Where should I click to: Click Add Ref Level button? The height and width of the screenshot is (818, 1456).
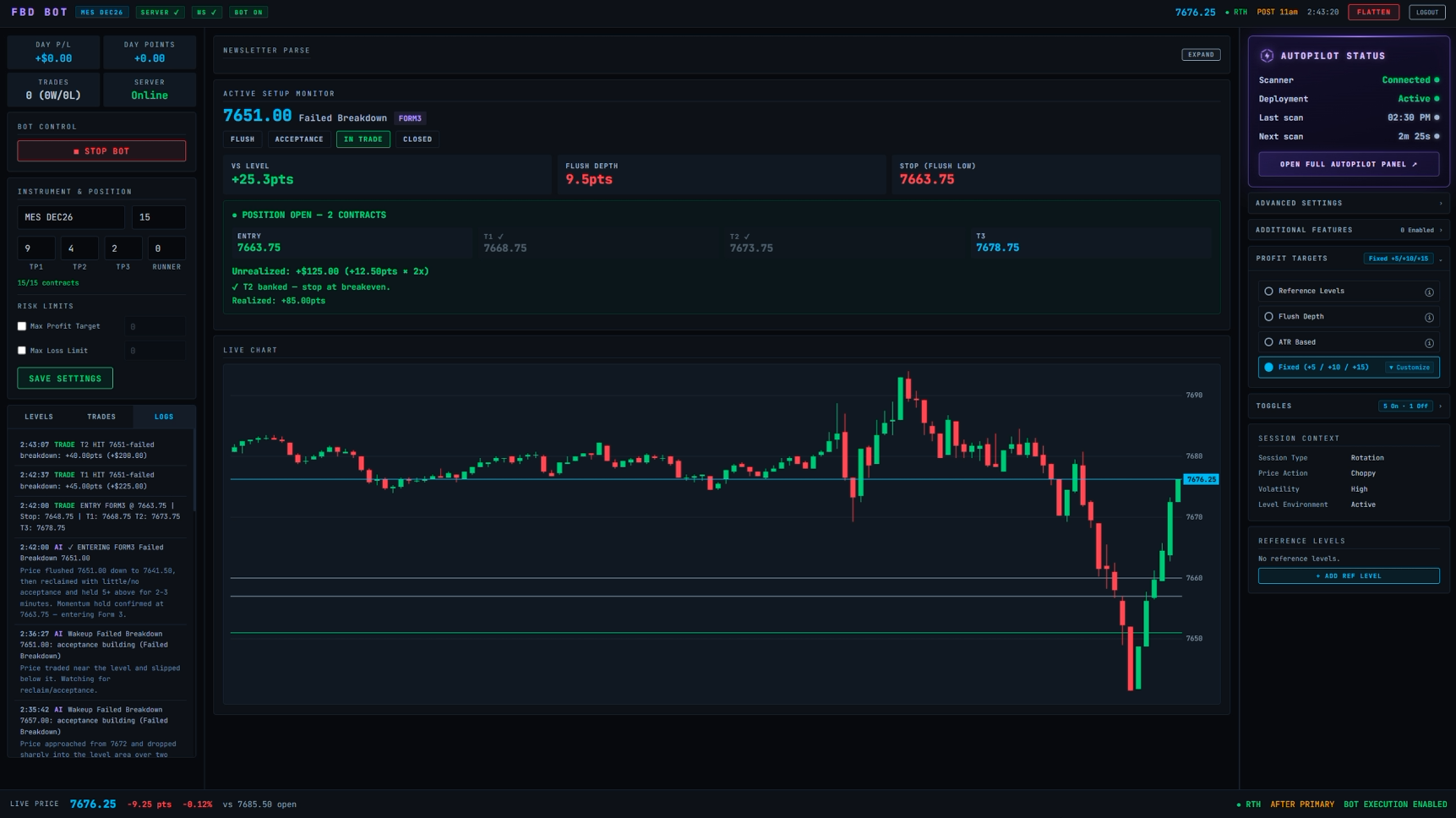(x=1349, y=576)
